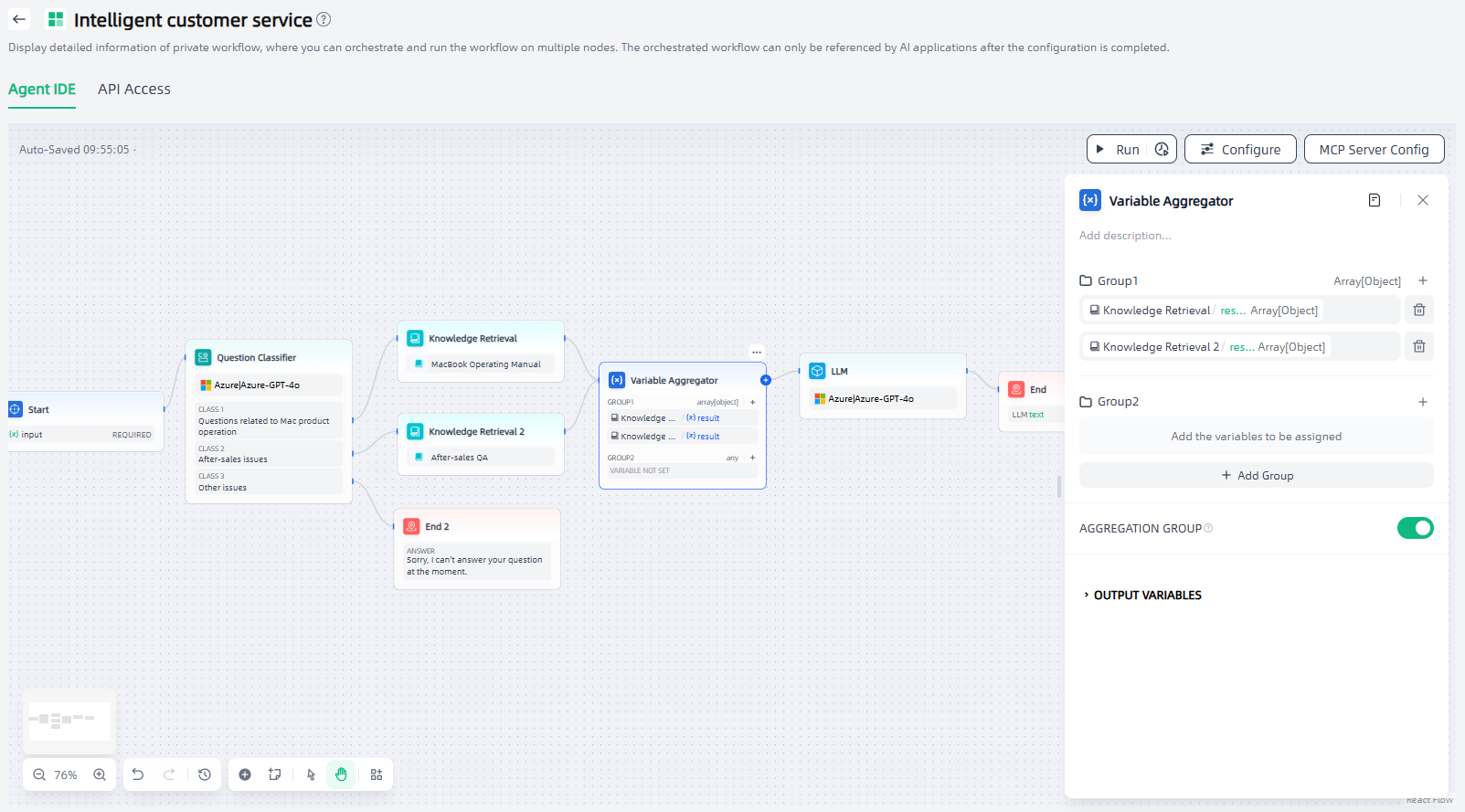Activate the hand pan tool
Image resolution: width=1465 pixels, height=812 pixels.
click(341, 775)
